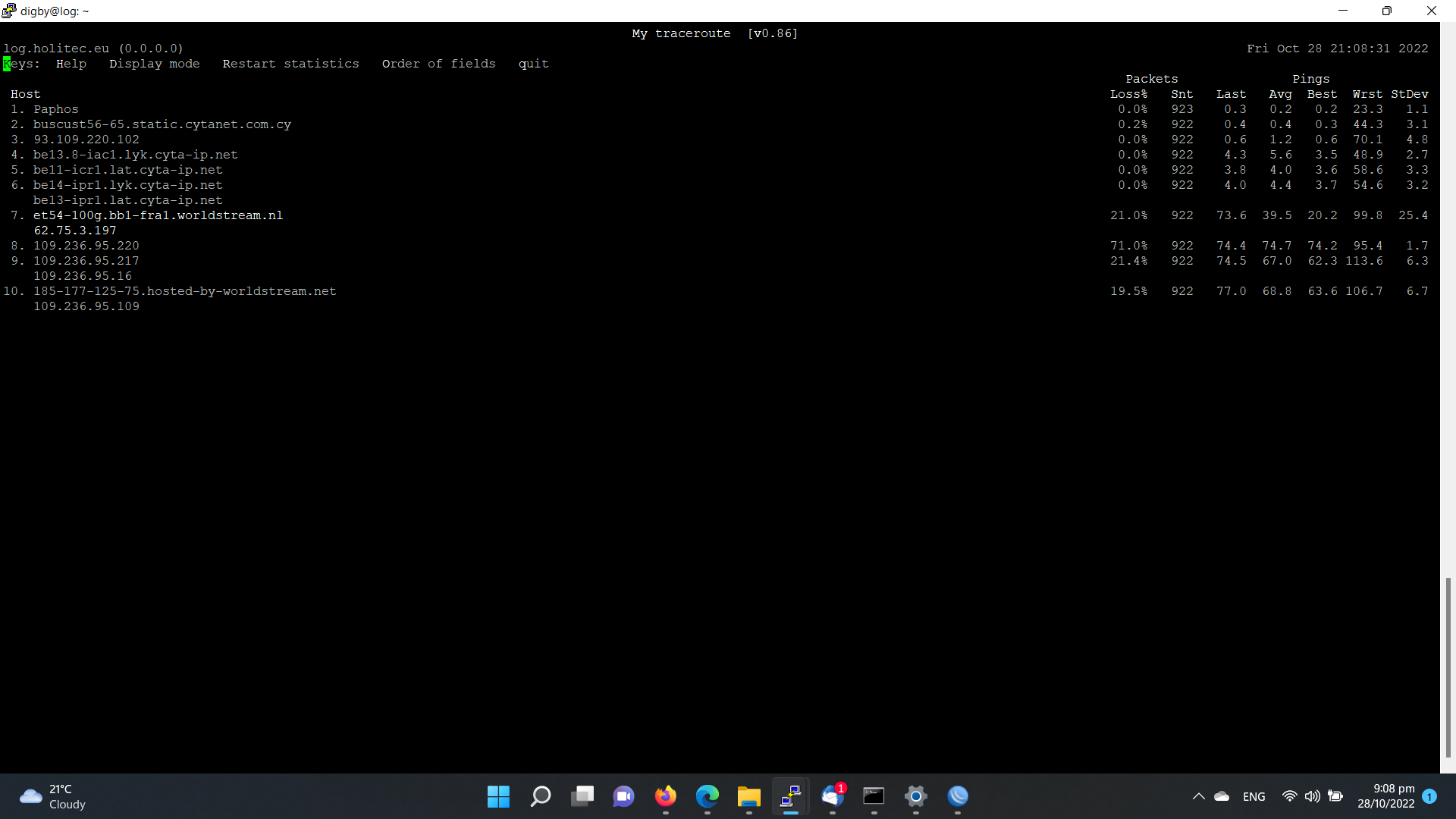Image resolution: width=1456 pixels, height=819 pixels.
Task: Open File Explorer from the taskbar
Action: 748,796
